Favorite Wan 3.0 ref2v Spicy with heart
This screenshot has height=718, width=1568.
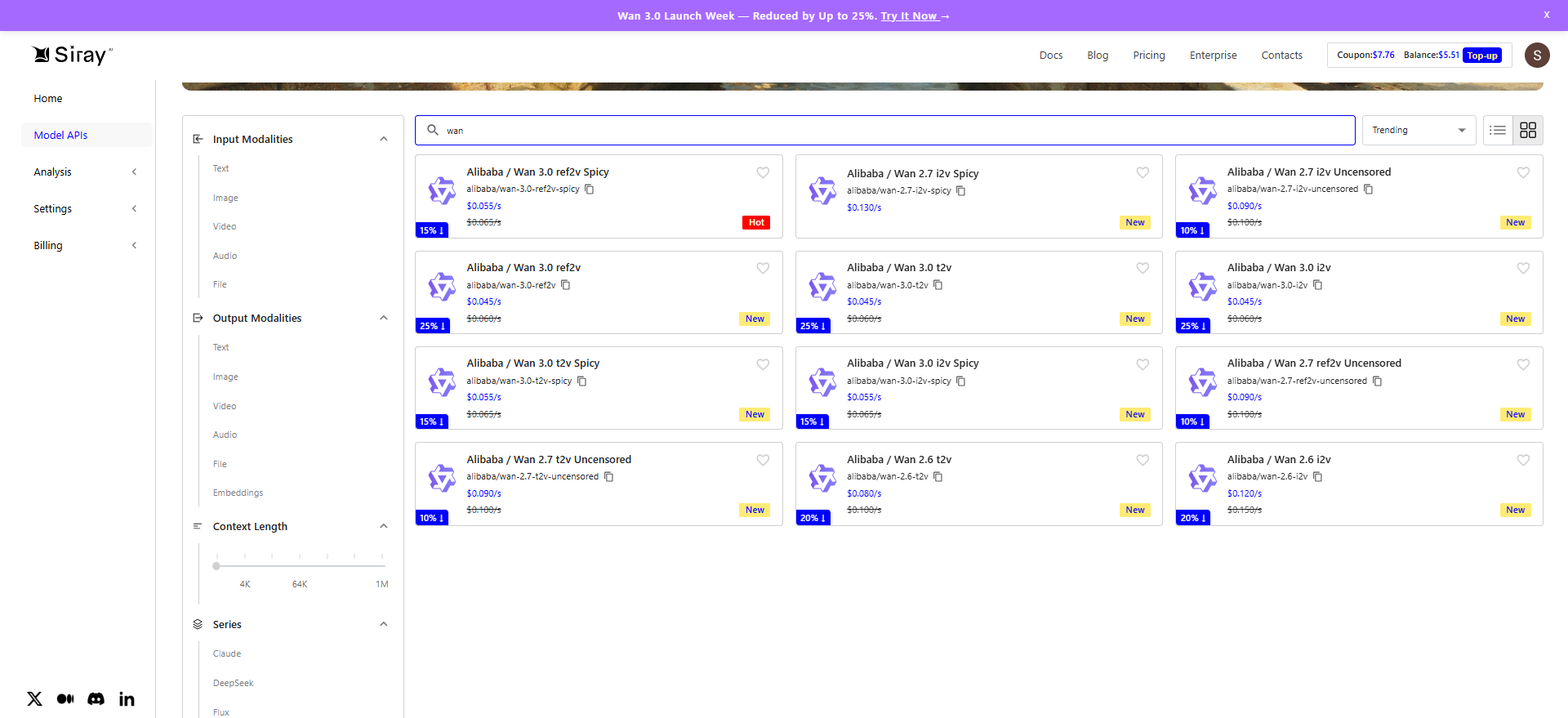tap(763, 172)
